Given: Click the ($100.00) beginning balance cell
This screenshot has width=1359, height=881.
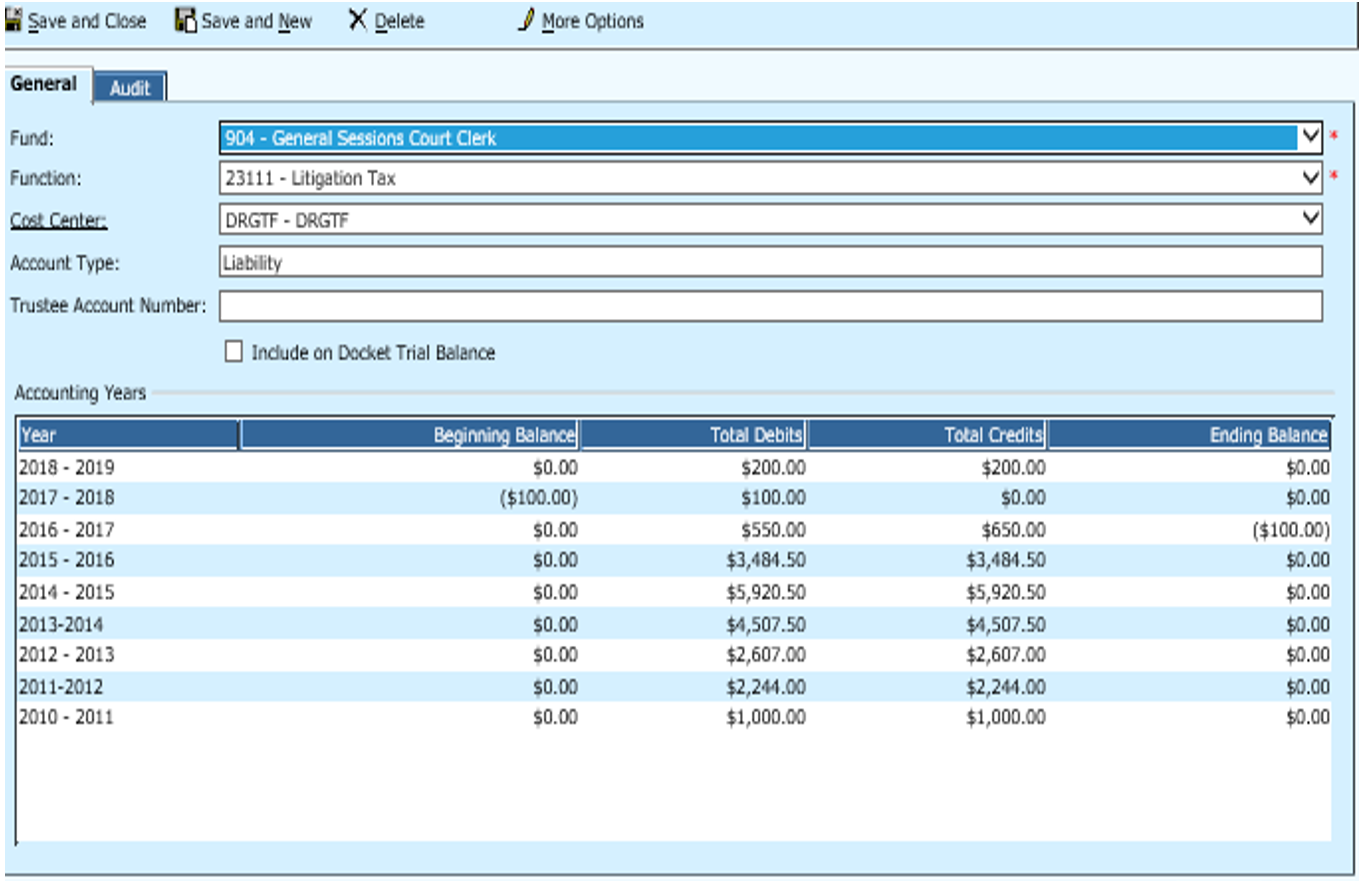Looking at the screenshot, I should click(538, 498).
